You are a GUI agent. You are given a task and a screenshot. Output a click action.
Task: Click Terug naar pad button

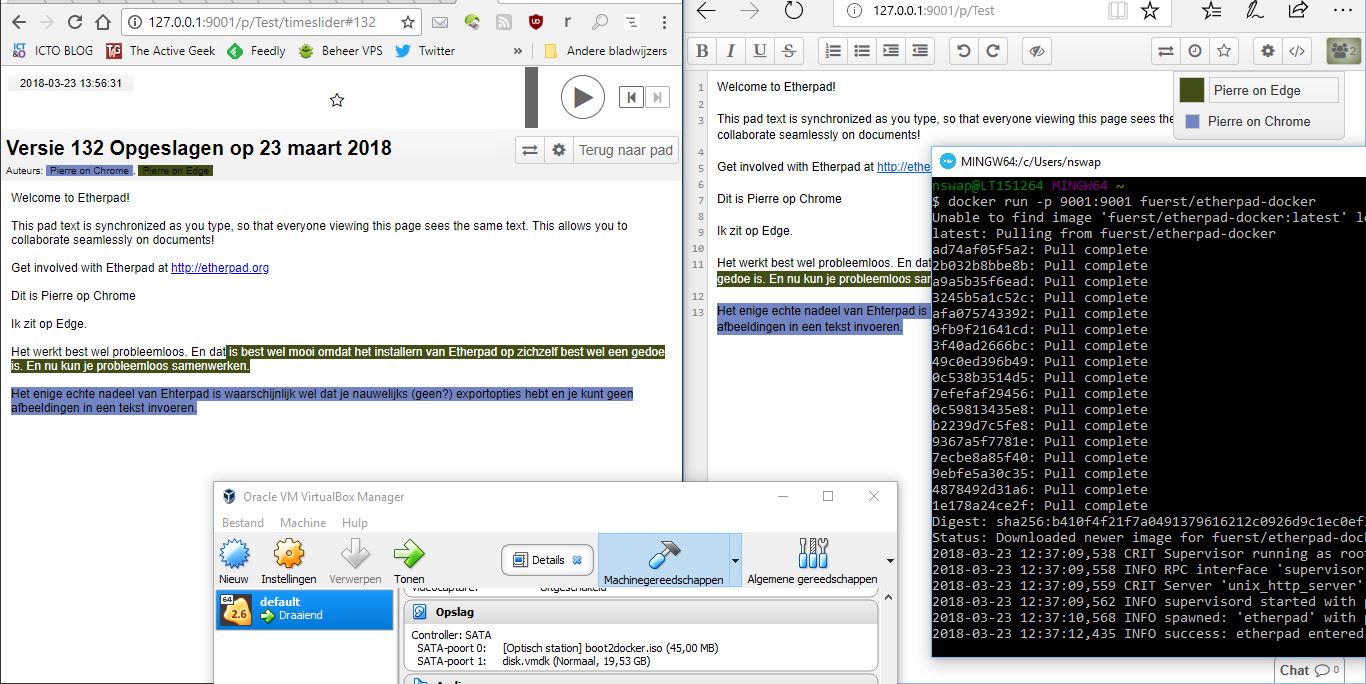(x=626, y=150)
